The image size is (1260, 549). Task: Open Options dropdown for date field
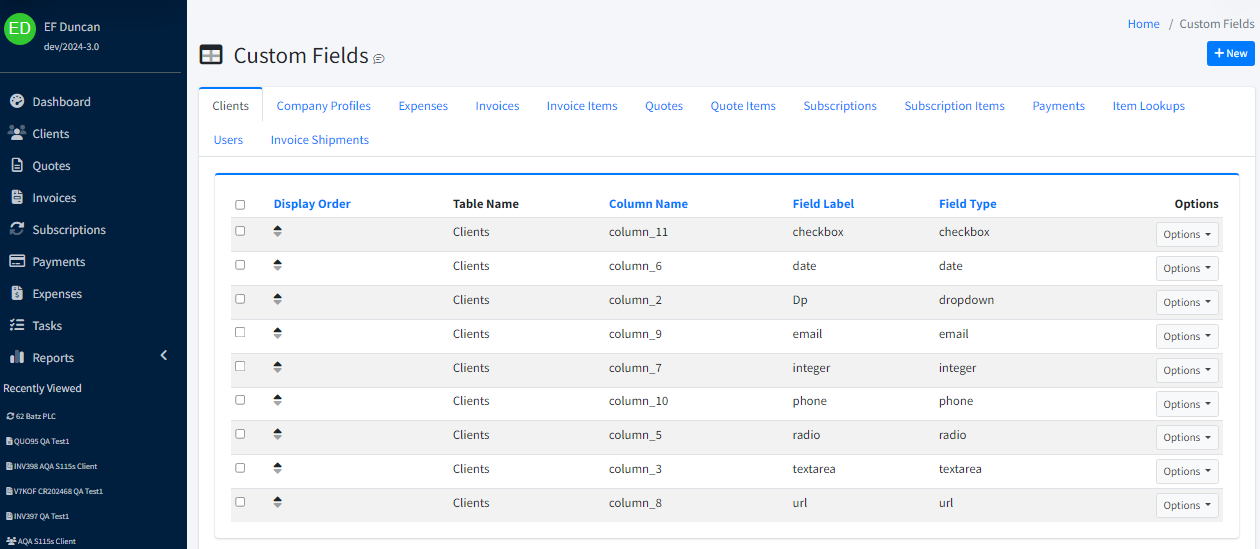(1187, 268)
